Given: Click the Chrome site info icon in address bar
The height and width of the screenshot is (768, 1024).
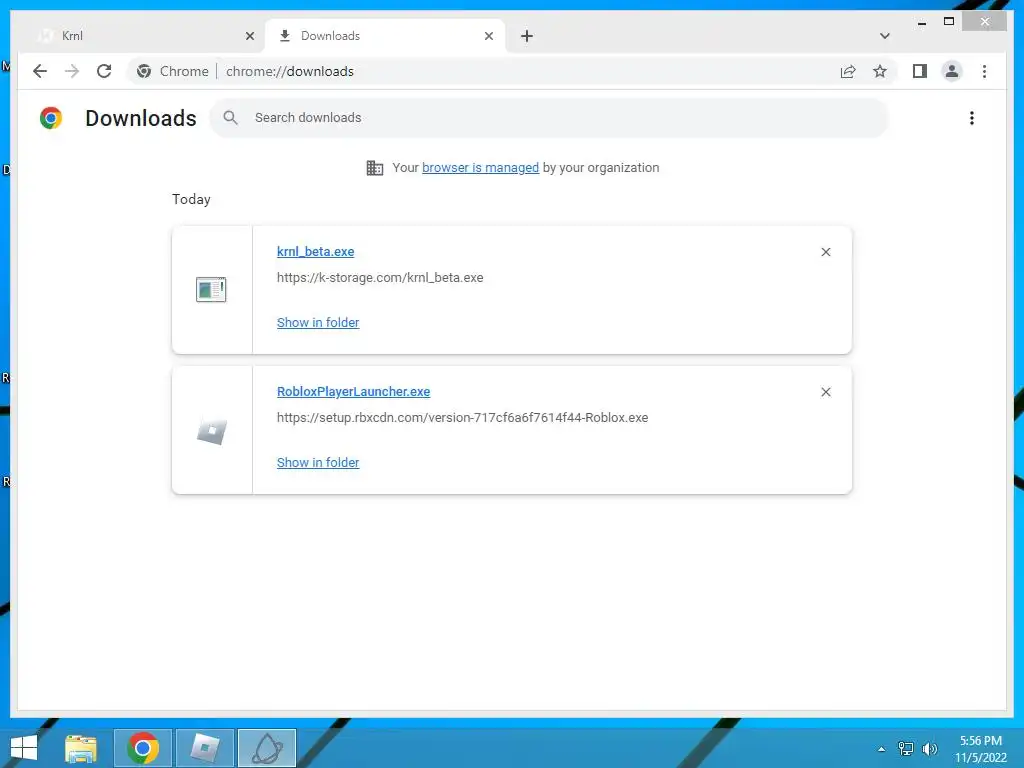Looking at the screenshot, I should click(144, 71).
